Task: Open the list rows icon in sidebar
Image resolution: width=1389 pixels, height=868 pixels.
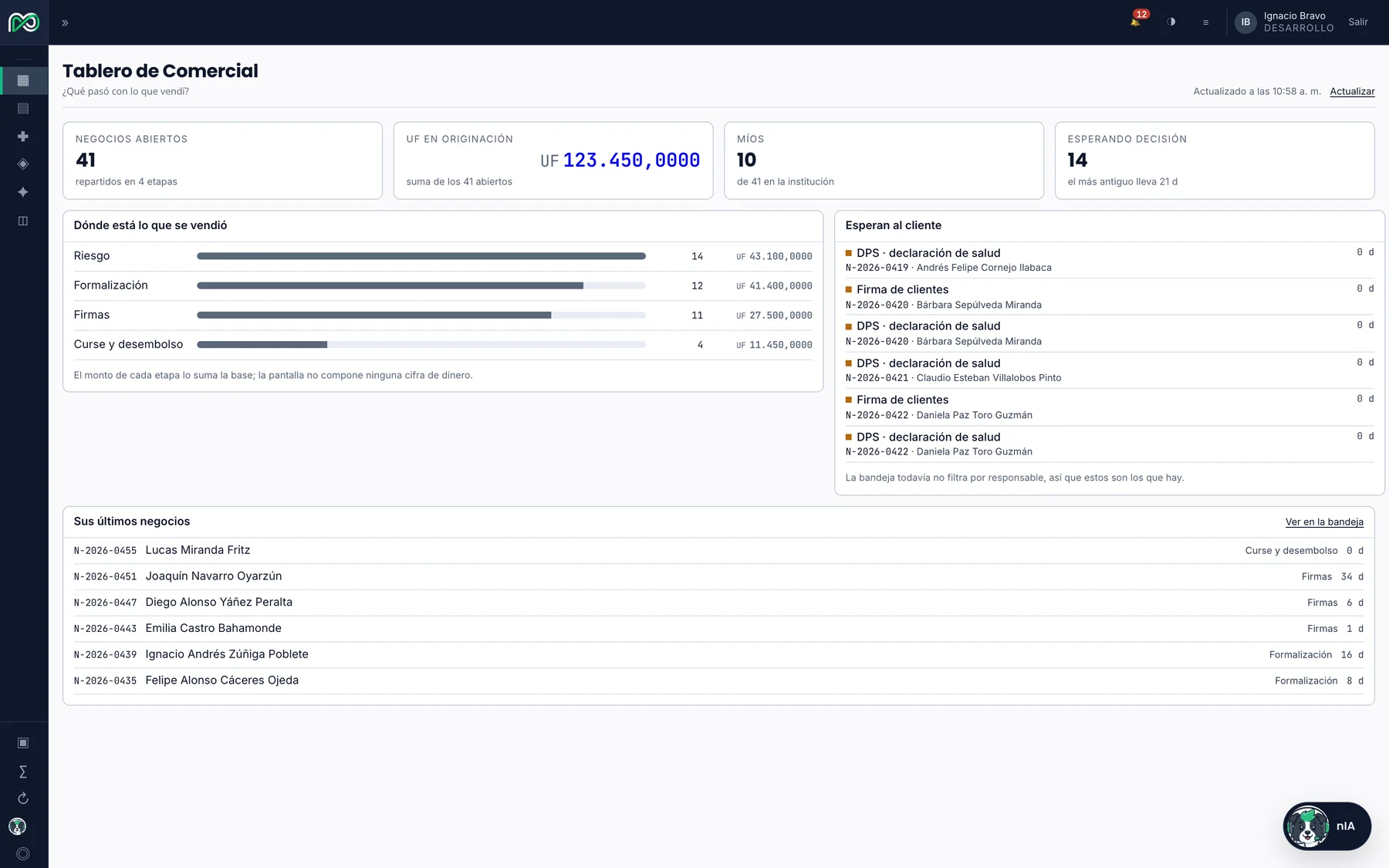Action: 23,109
